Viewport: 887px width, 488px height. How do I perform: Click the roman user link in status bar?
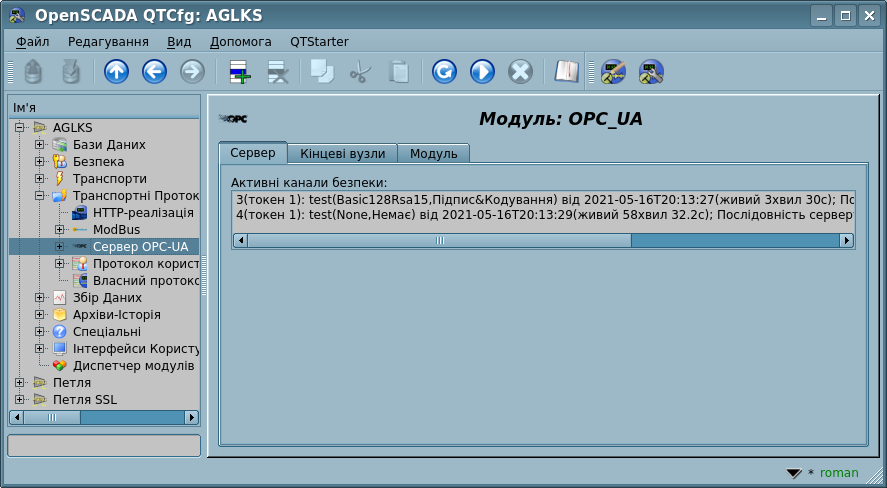tap(838, 473)
